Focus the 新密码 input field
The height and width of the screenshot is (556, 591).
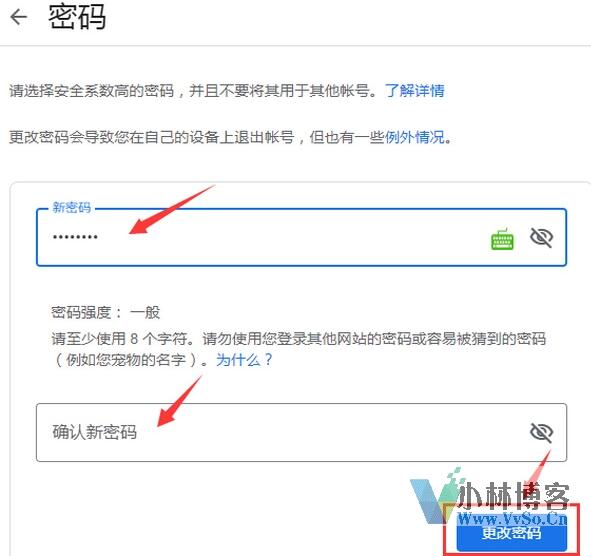[x=302, y=237]
